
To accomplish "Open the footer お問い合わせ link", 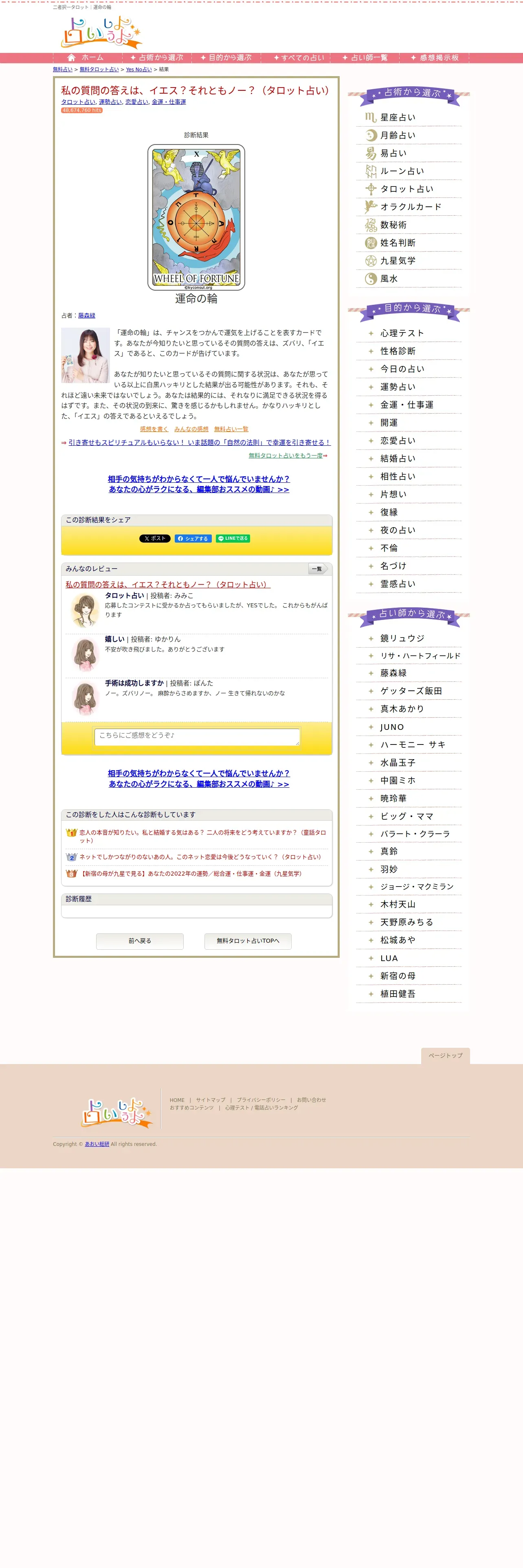I will coord(311,1100).
